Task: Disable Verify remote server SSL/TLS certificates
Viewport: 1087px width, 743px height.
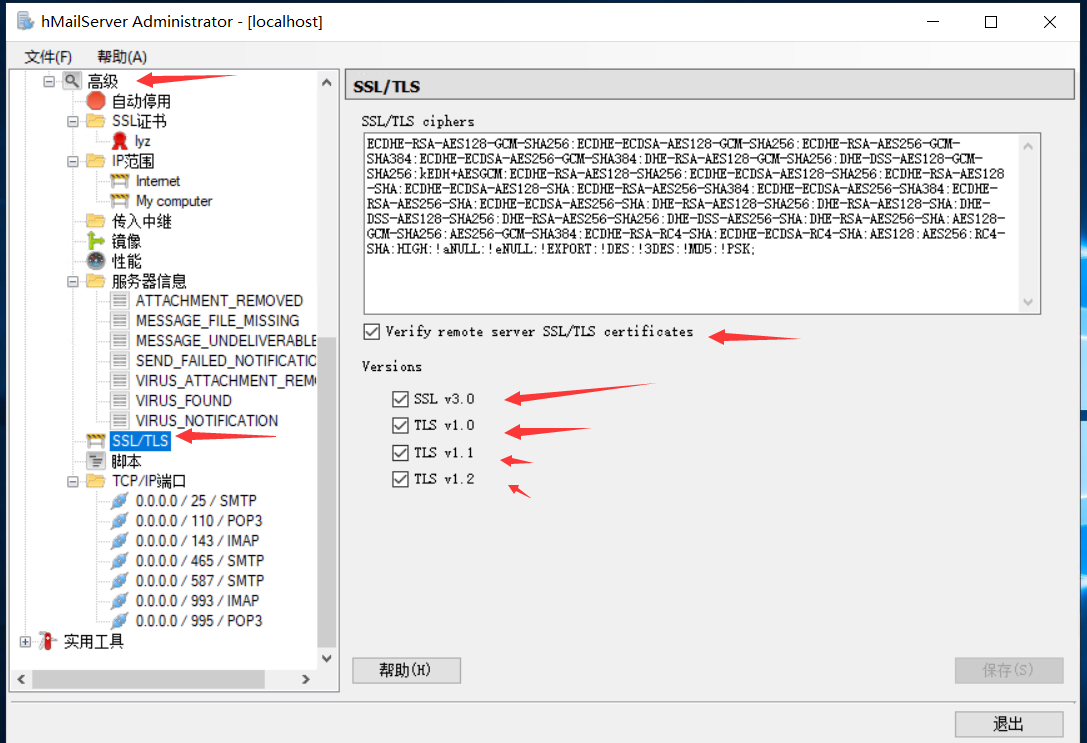Action: pyautogui.click(x=372, y=333)
